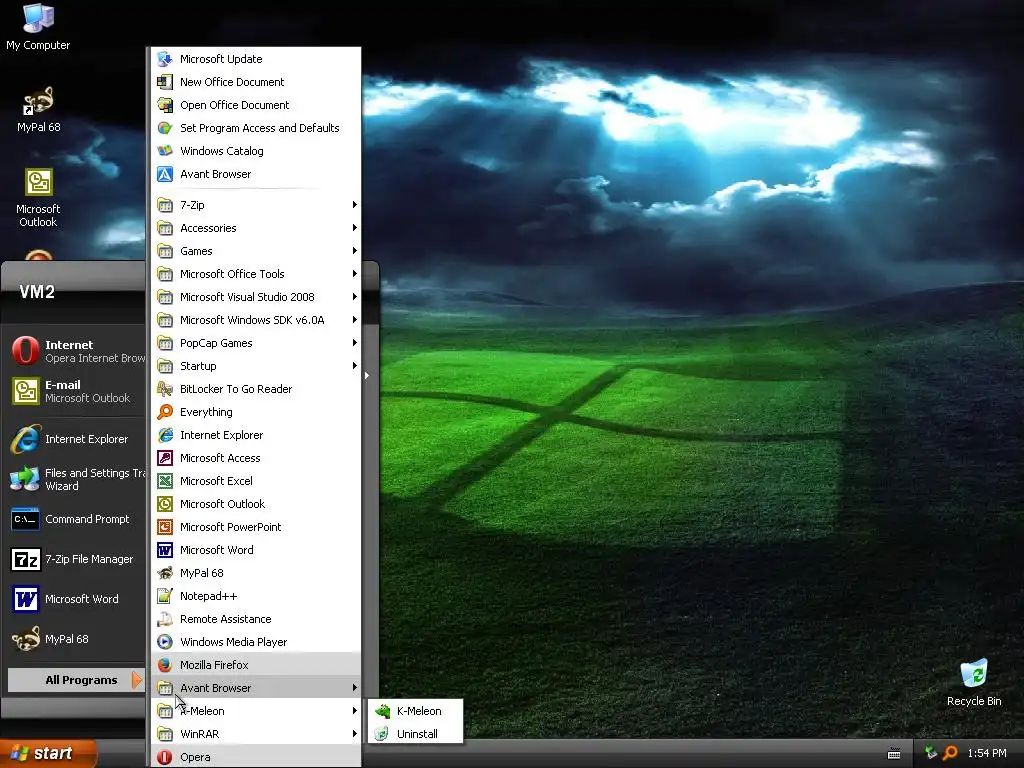Screen dimensions: 1024x768
Task: Click the network connection tray icon
Action: 931,753
